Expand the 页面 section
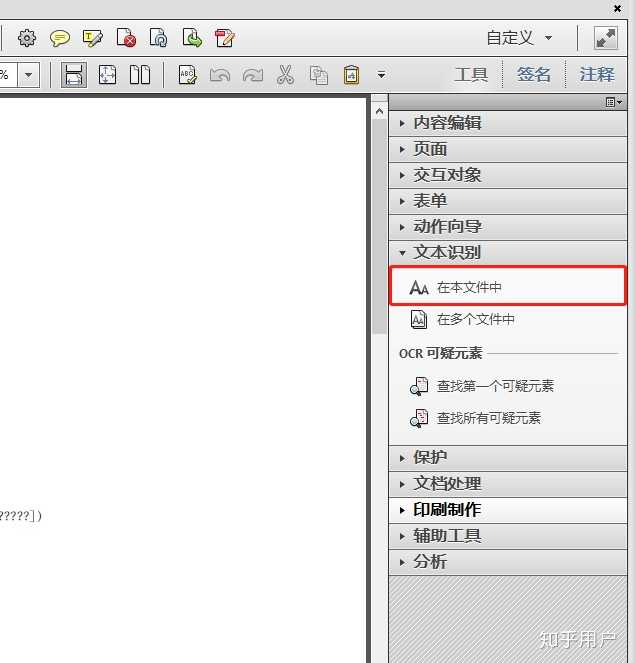Screen dimensions: 635x663 (x=507, y=149)
